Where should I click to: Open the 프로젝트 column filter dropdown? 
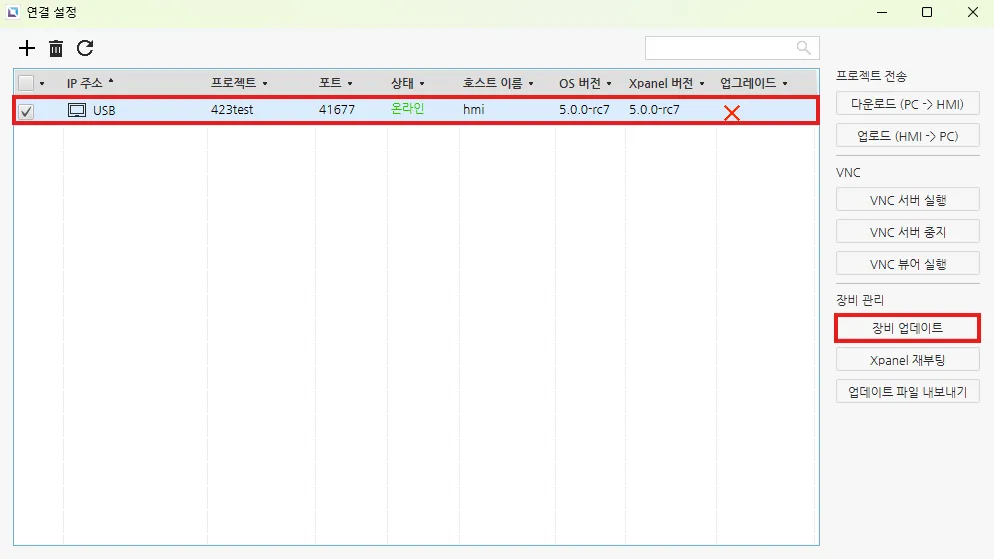click(264, 84)
